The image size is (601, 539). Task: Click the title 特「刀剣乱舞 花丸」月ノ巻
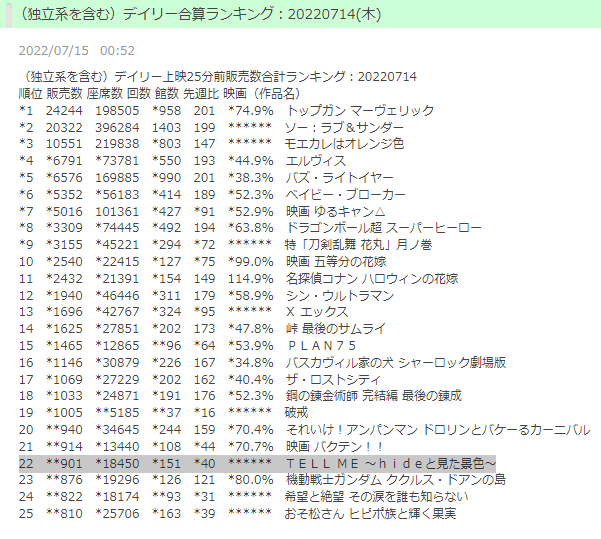pyautogui.click(x=358, y=245)
